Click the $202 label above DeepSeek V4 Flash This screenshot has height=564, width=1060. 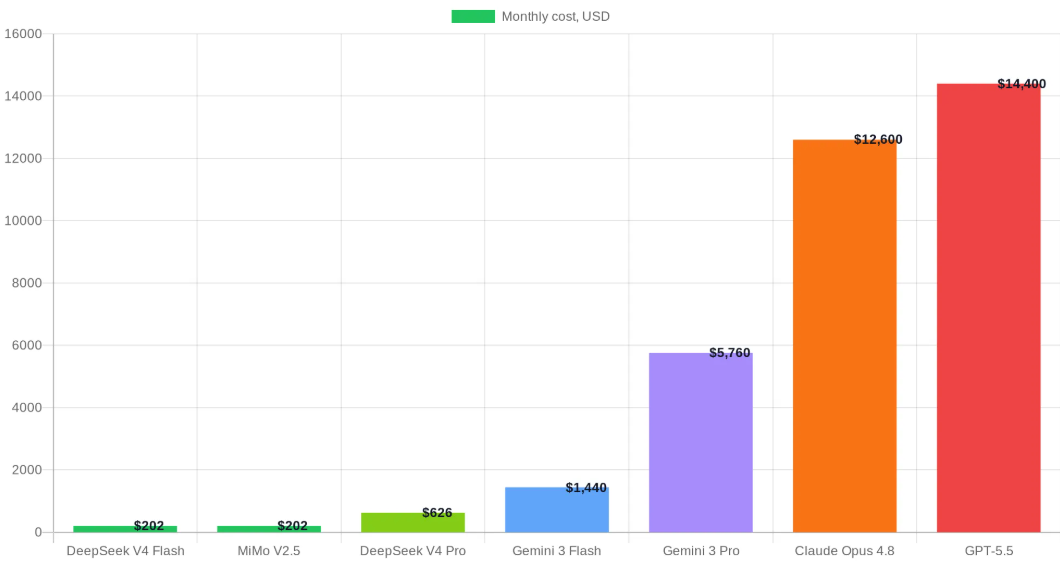coord(149,525)
